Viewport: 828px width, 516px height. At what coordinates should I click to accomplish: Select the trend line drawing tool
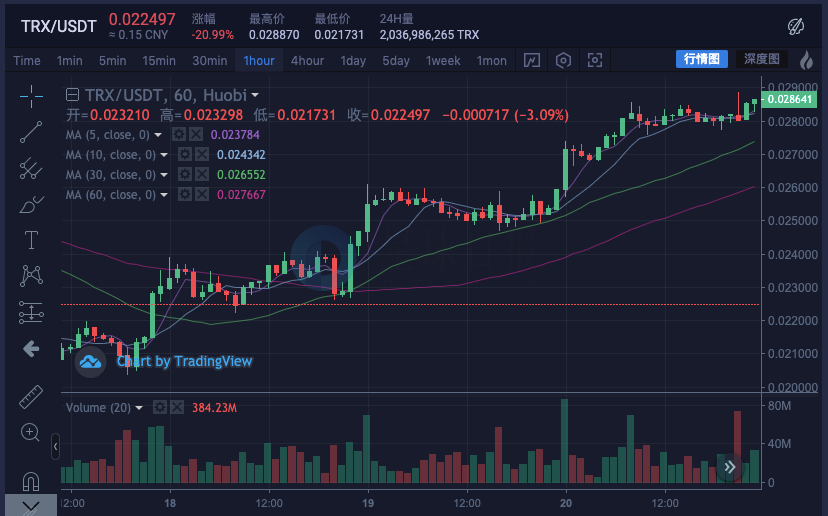[31, 132]
